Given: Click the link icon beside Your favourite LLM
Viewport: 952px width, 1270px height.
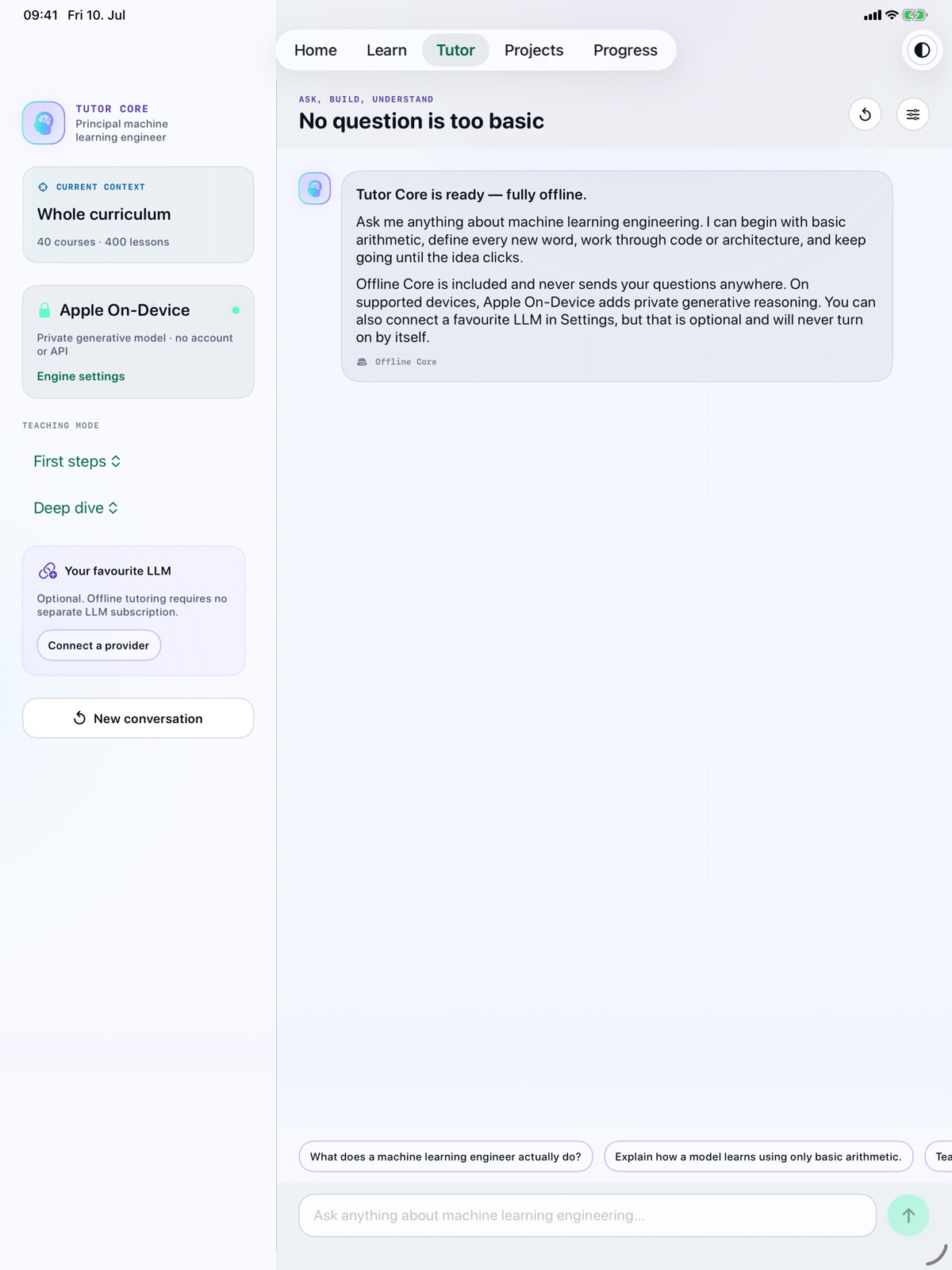Looking at the screenshot, I should click(x=48, y=571).
